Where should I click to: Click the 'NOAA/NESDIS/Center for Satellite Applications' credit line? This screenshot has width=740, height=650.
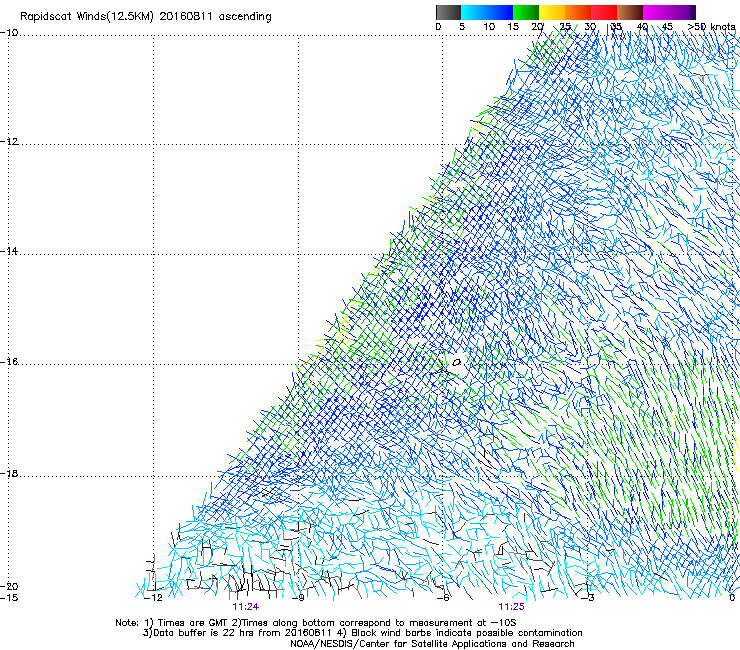click(x=432, y=644)
